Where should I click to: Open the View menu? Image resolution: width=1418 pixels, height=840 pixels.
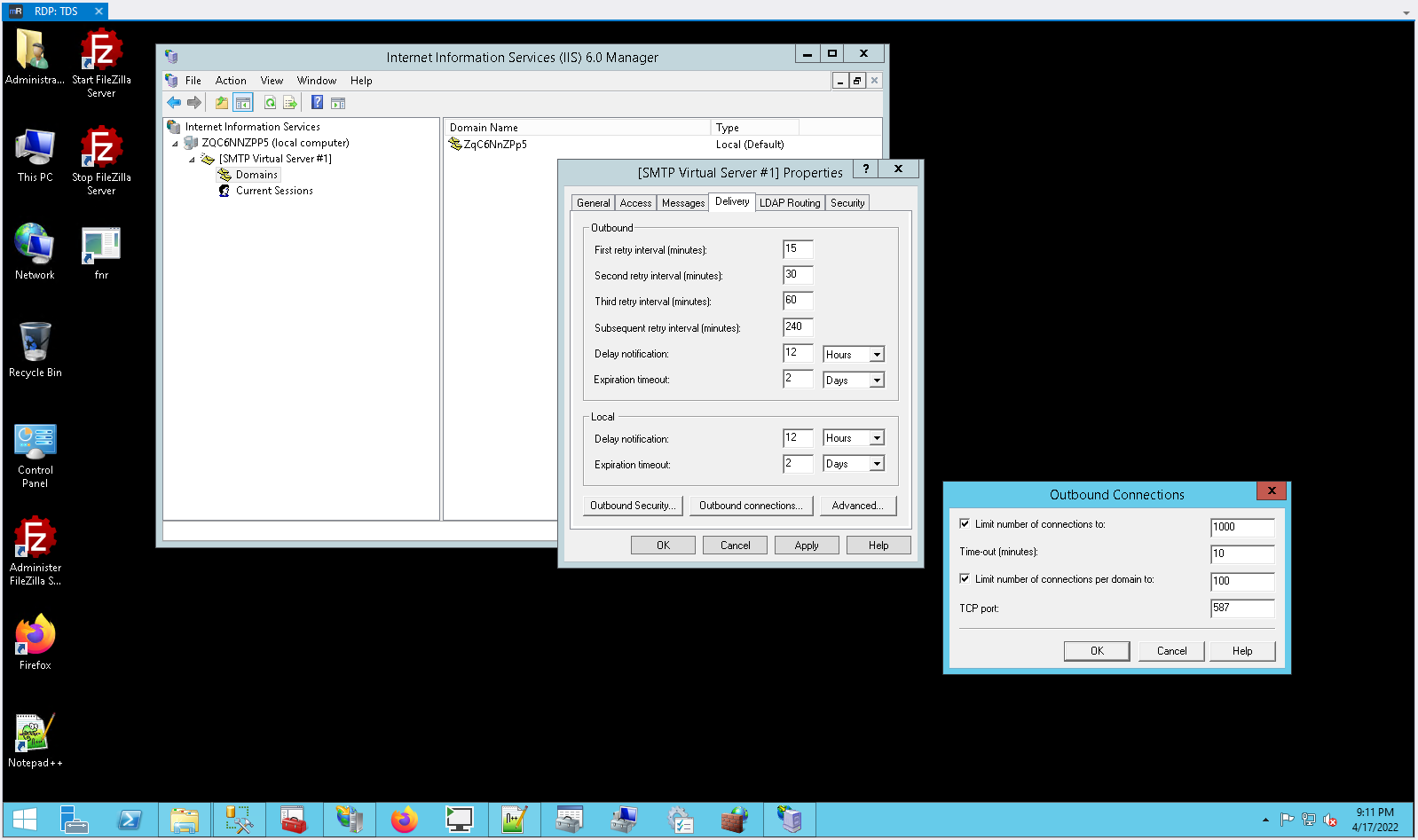coord(272,81)
